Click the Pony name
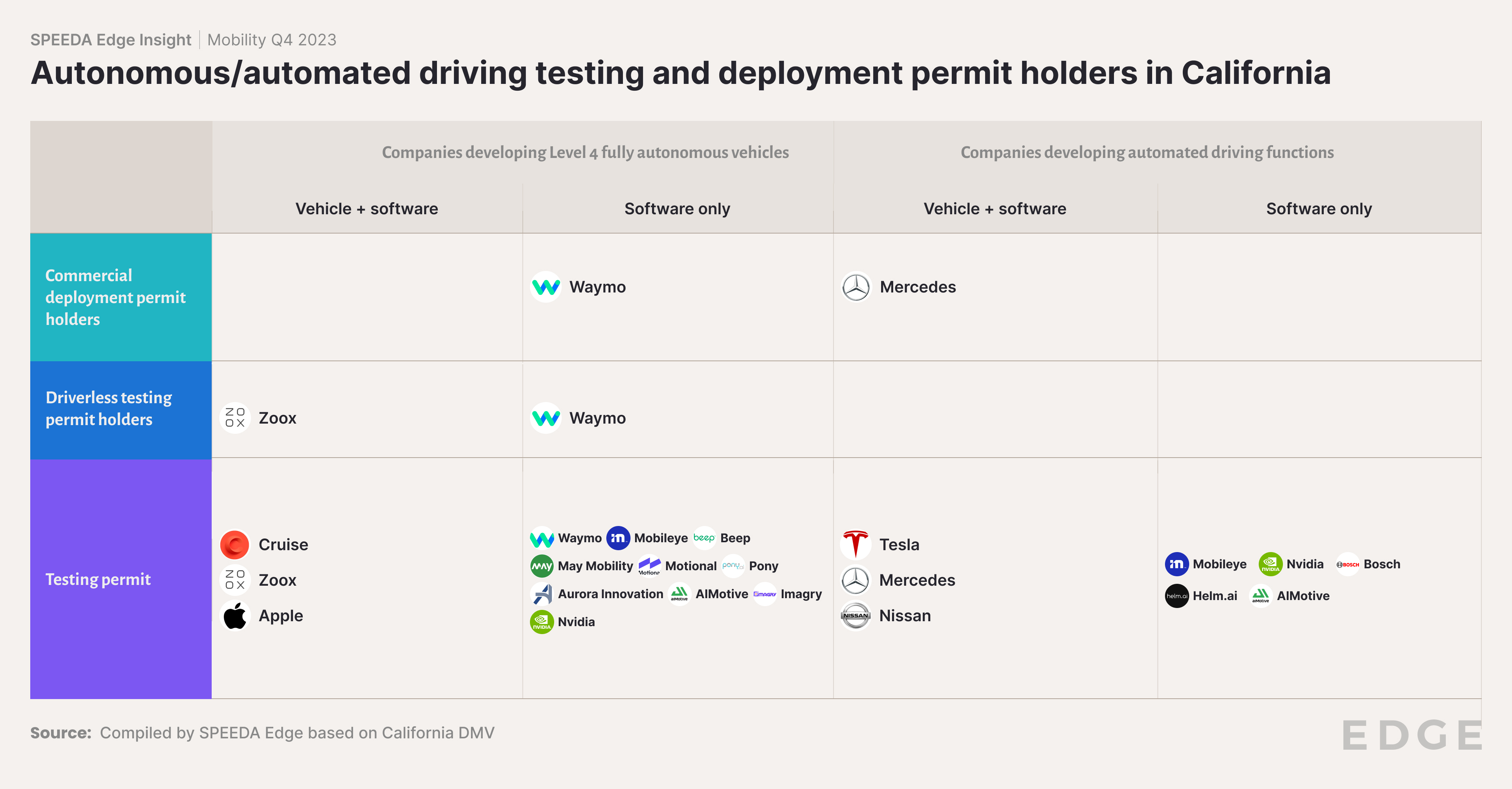1512x789 pixels. [764, 566]
